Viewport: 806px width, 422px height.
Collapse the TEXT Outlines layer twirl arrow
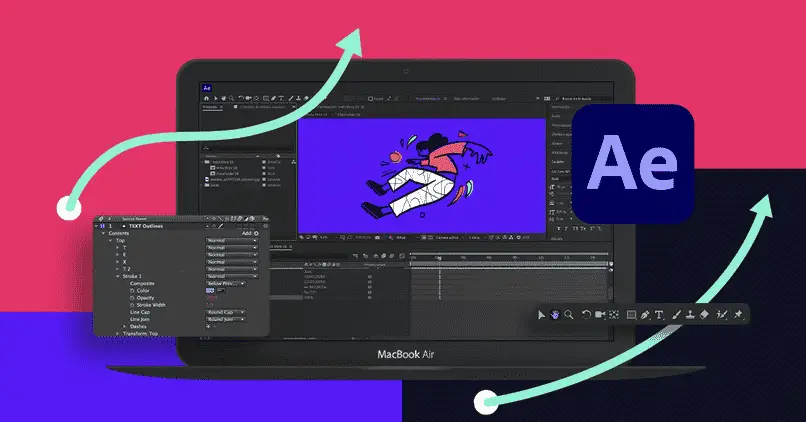coord(96,226)
